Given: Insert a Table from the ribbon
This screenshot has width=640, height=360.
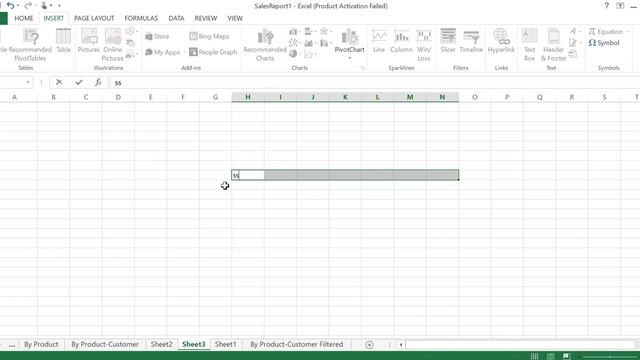Looking at the screenshot, I should tap(63, 41).
